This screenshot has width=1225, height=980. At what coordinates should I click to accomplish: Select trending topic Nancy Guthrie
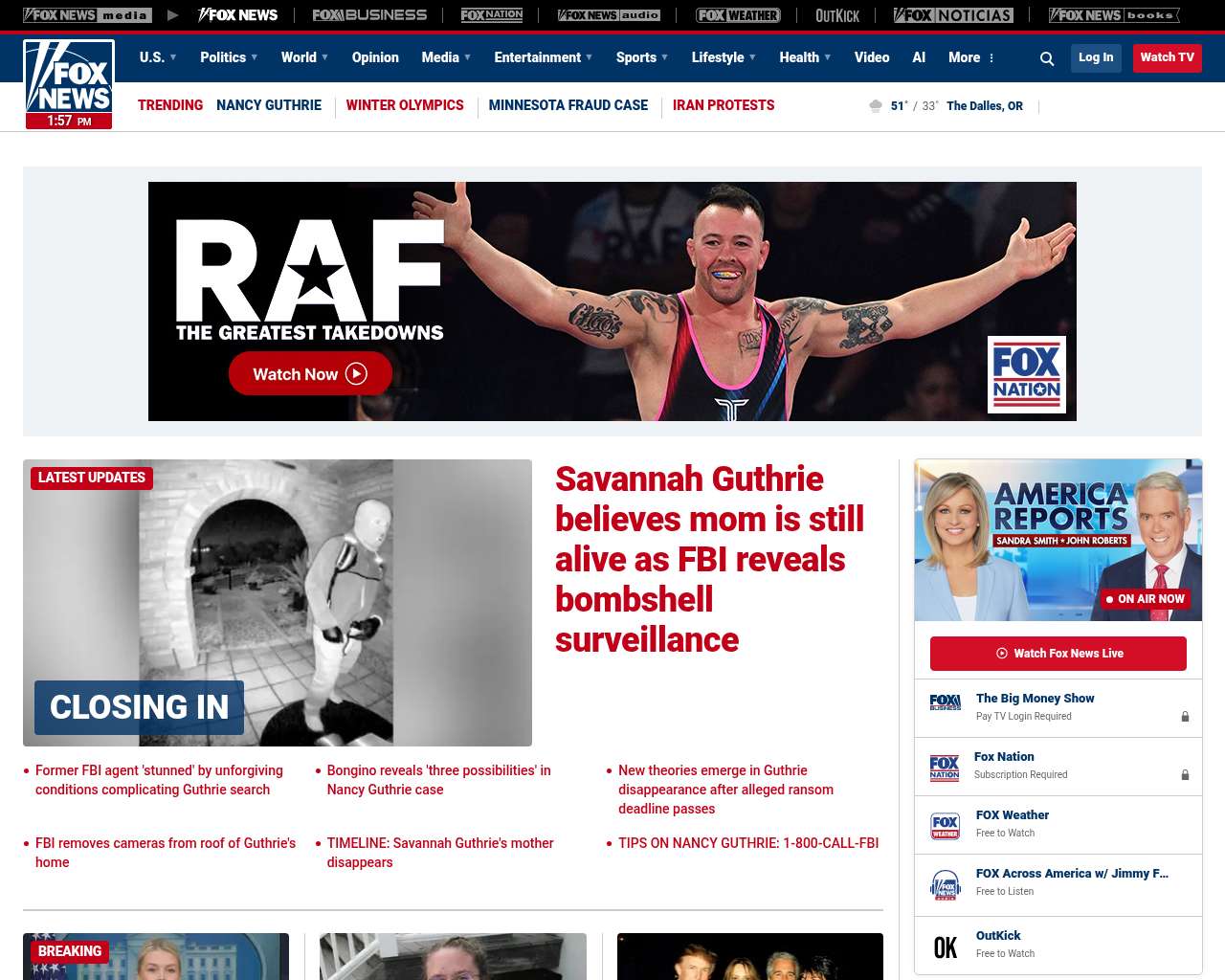269,105
